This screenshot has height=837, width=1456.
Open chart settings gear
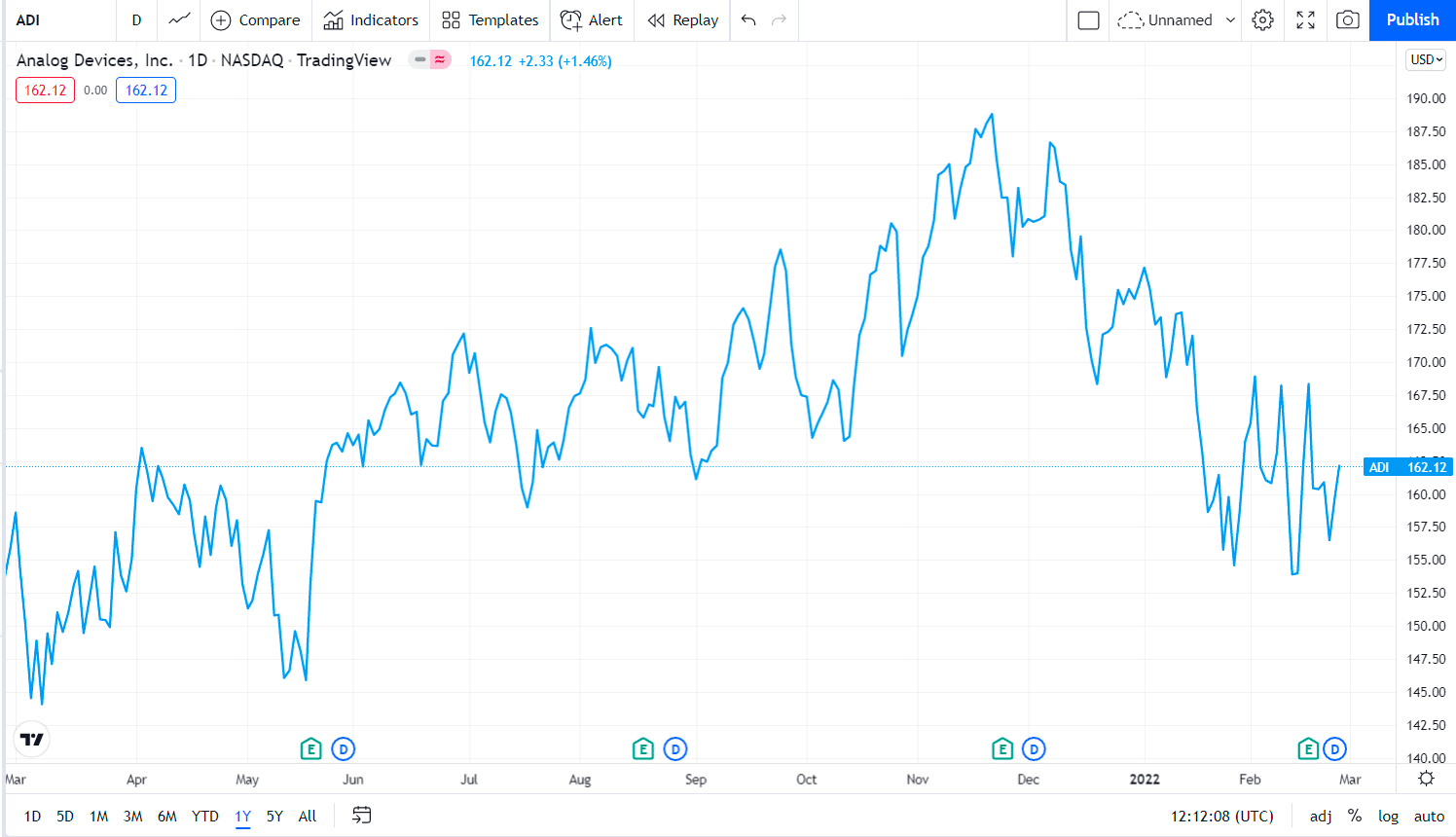(x=1263, y=20)
